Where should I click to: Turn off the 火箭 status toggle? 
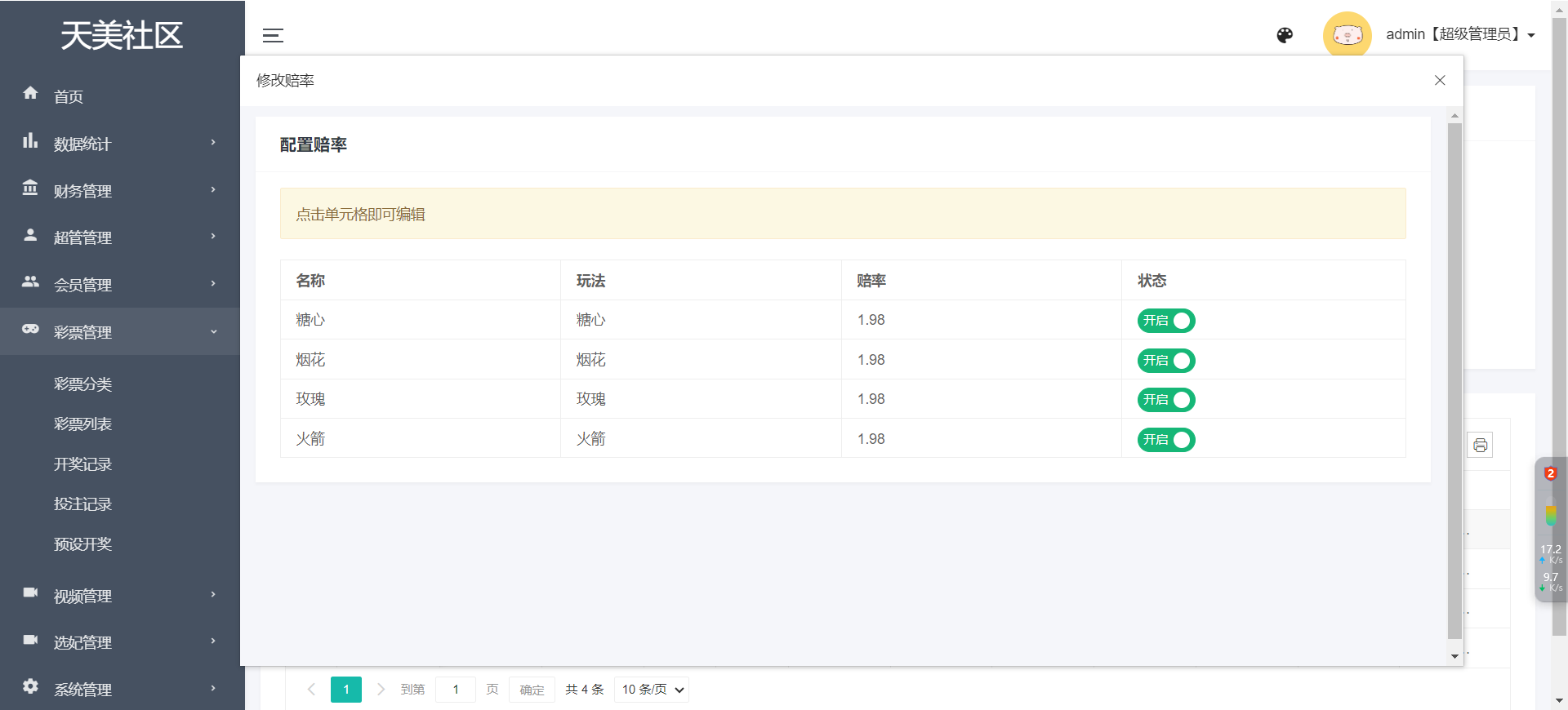(1166, 440)
